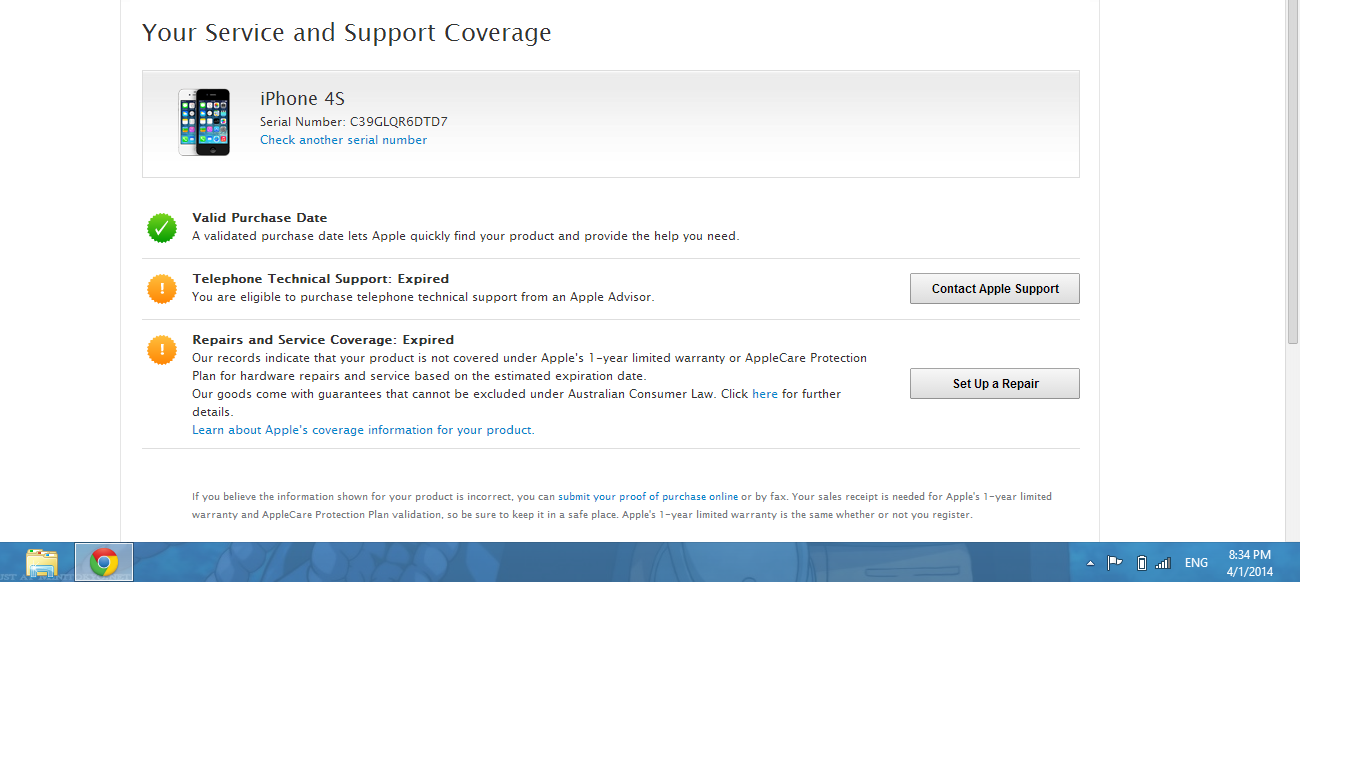Click the Set Up a Repair button
The width and height of the screenshot is (1366, 768).
tap(995, 384)
